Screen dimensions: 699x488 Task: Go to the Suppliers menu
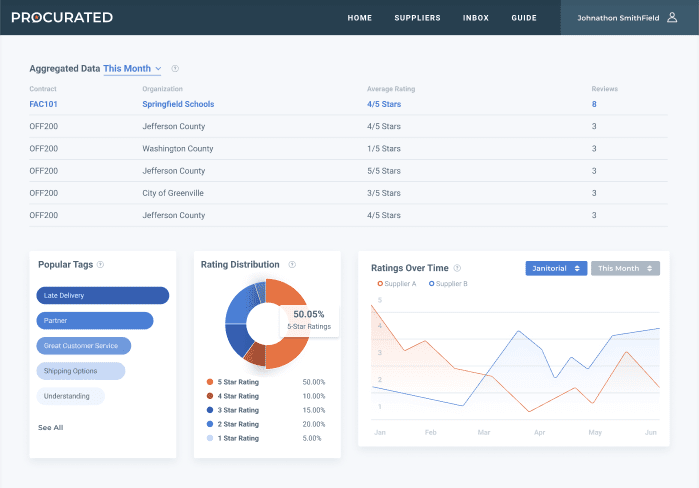pyautogui.click(x=417, y=18)
